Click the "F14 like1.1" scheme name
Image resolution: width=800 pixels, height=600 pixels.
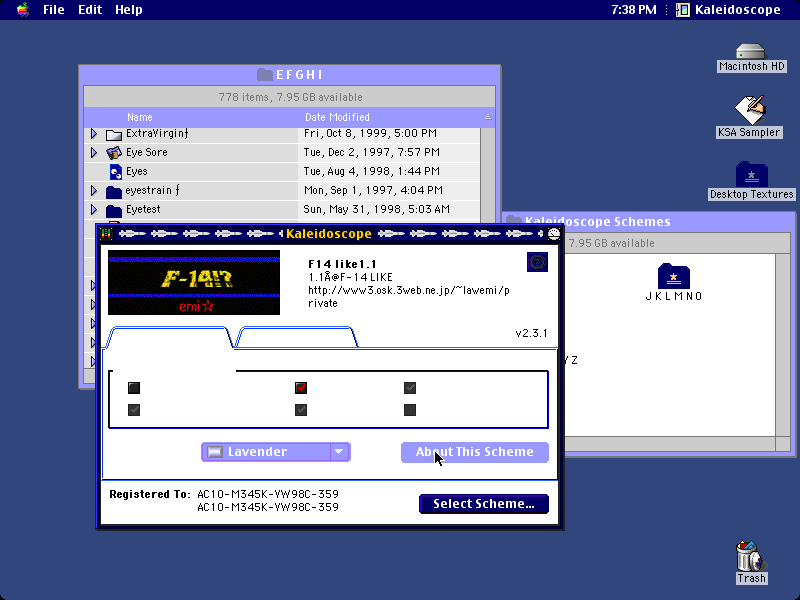(x=342, y=264)
